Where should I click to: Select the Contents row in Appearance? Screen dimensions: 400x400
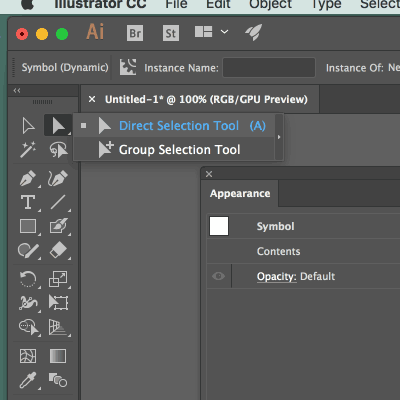click(x=303, y=251)
